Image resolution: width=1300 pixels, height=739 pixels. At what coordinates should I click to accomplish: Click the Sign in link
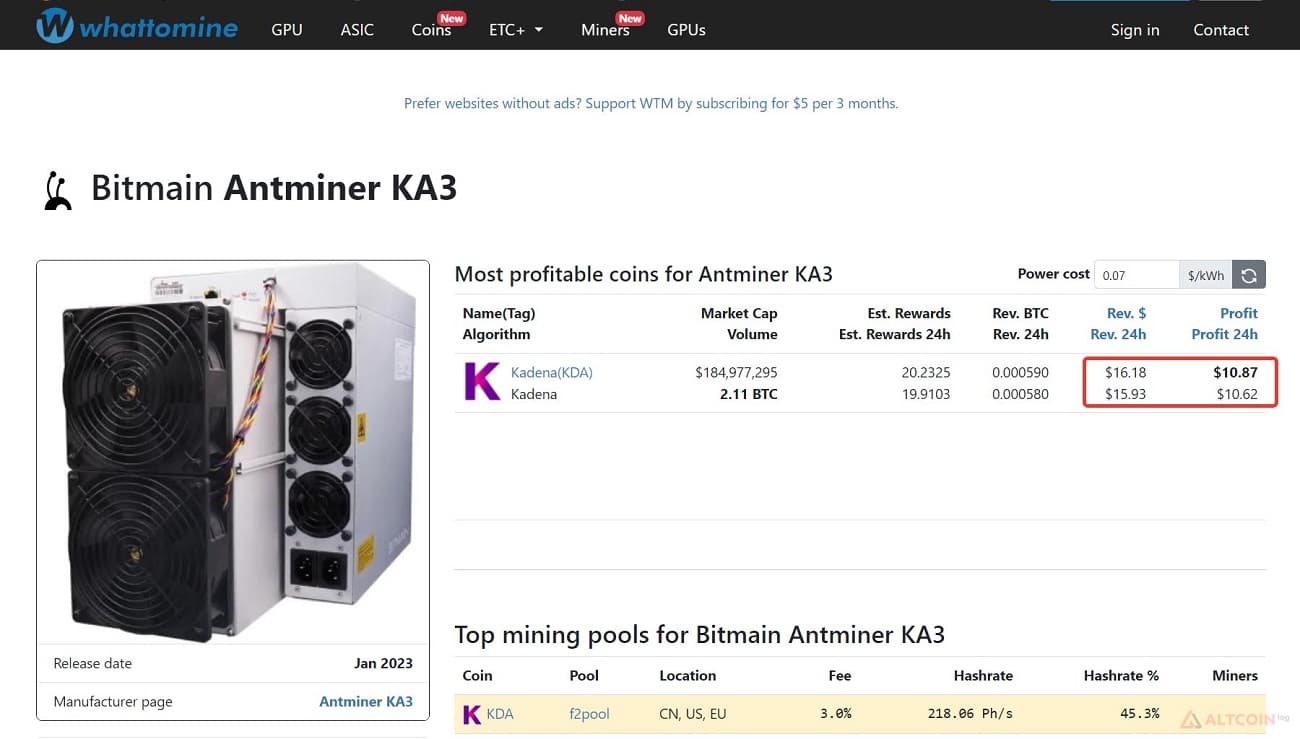1135,30
